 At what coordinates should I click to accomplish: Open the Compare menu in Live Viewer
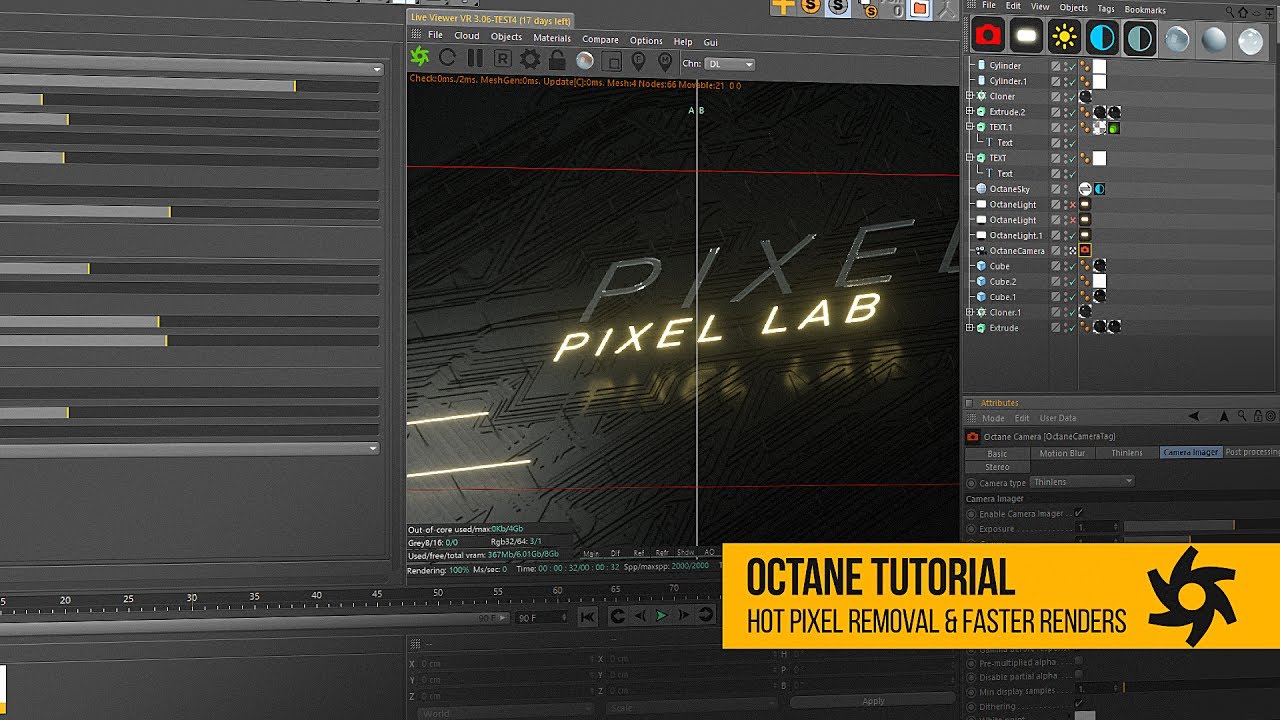[x=600, y=40]
